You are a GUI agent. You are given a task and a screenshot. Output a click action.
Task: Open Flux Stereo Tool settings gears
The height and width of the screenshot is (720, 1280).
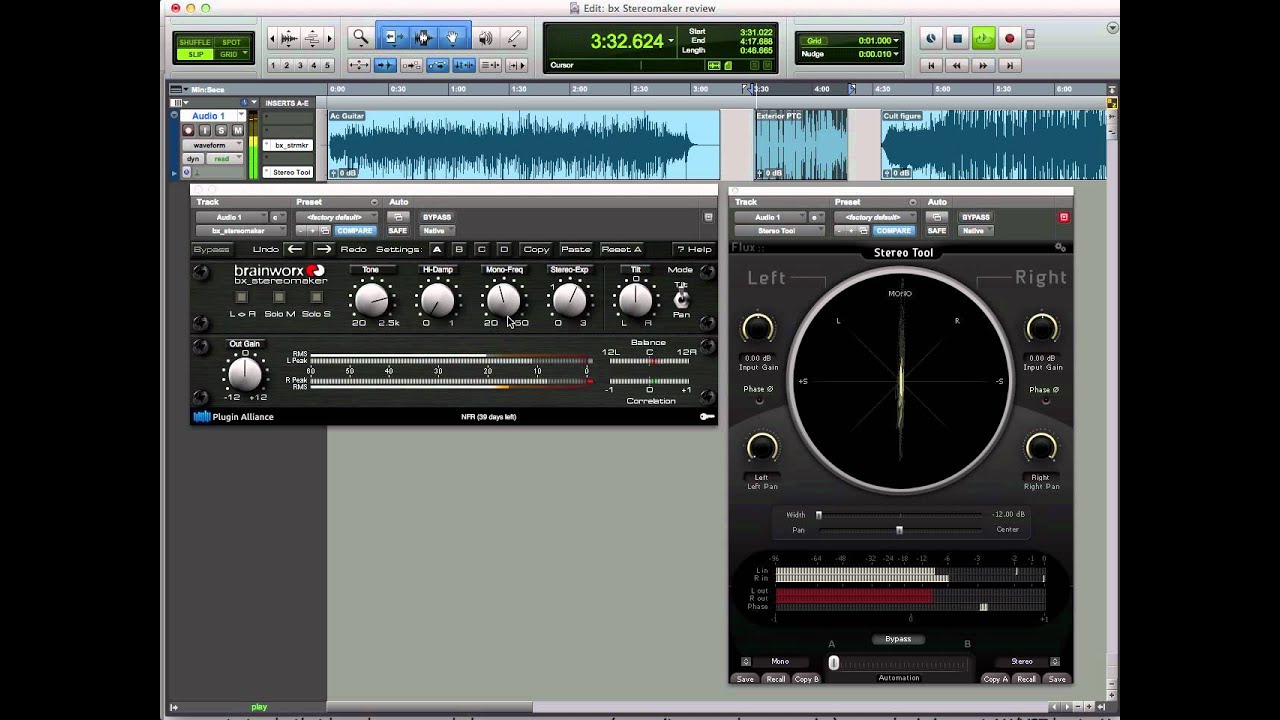point(1060,247)
